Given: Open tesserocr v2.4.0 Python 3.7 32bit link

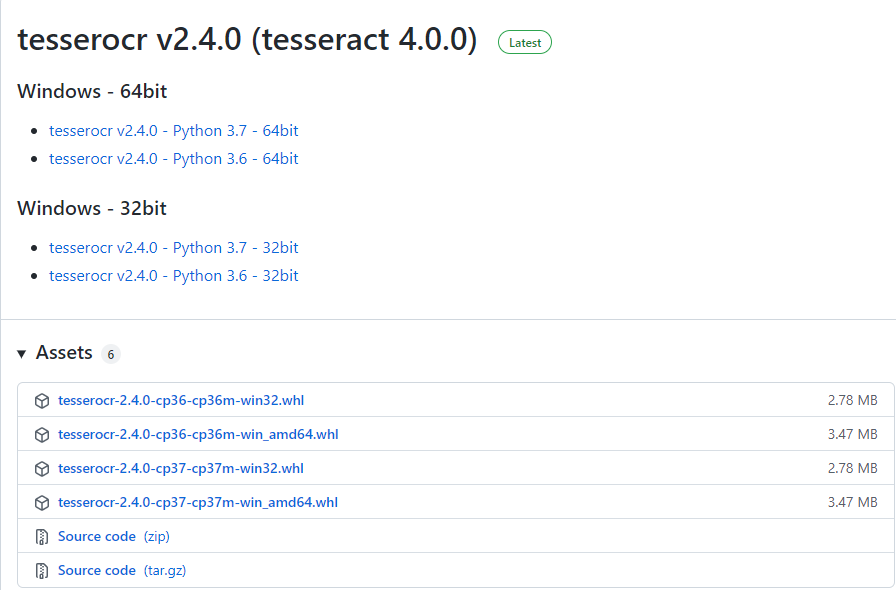Looking at the screenshot, I should (173, 247).
